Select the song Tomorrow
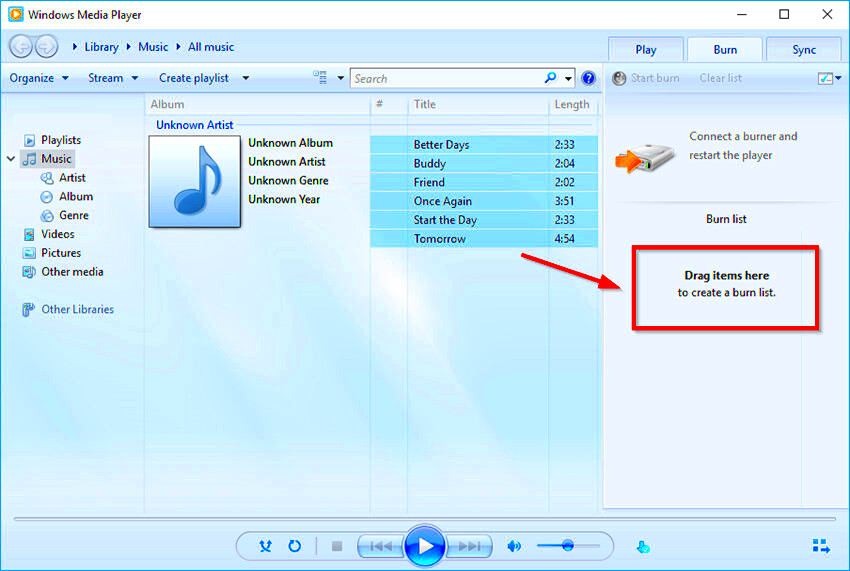 (484, 239)
